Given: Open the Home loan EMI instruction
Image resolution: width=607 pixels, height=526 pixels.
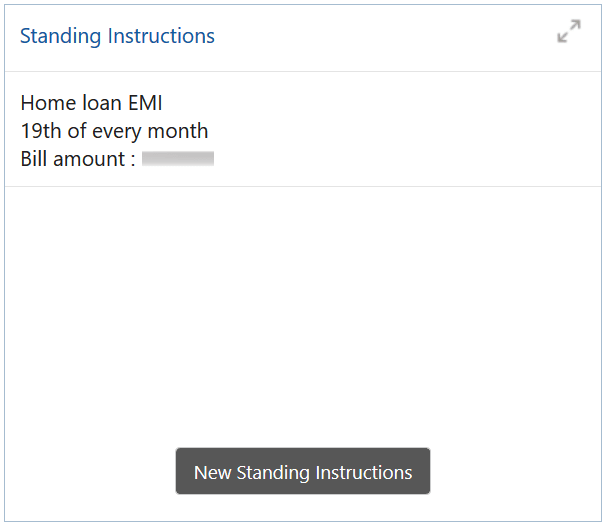Looking at the screenshot, I should point(91,103).
